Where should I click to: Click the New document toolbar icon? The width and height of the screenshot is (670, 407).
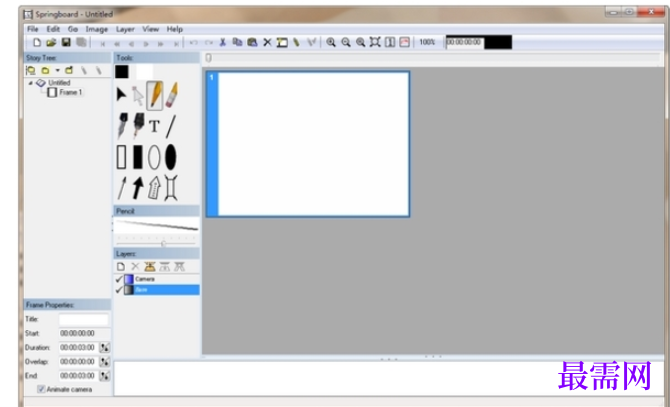(x=37, y=42)
